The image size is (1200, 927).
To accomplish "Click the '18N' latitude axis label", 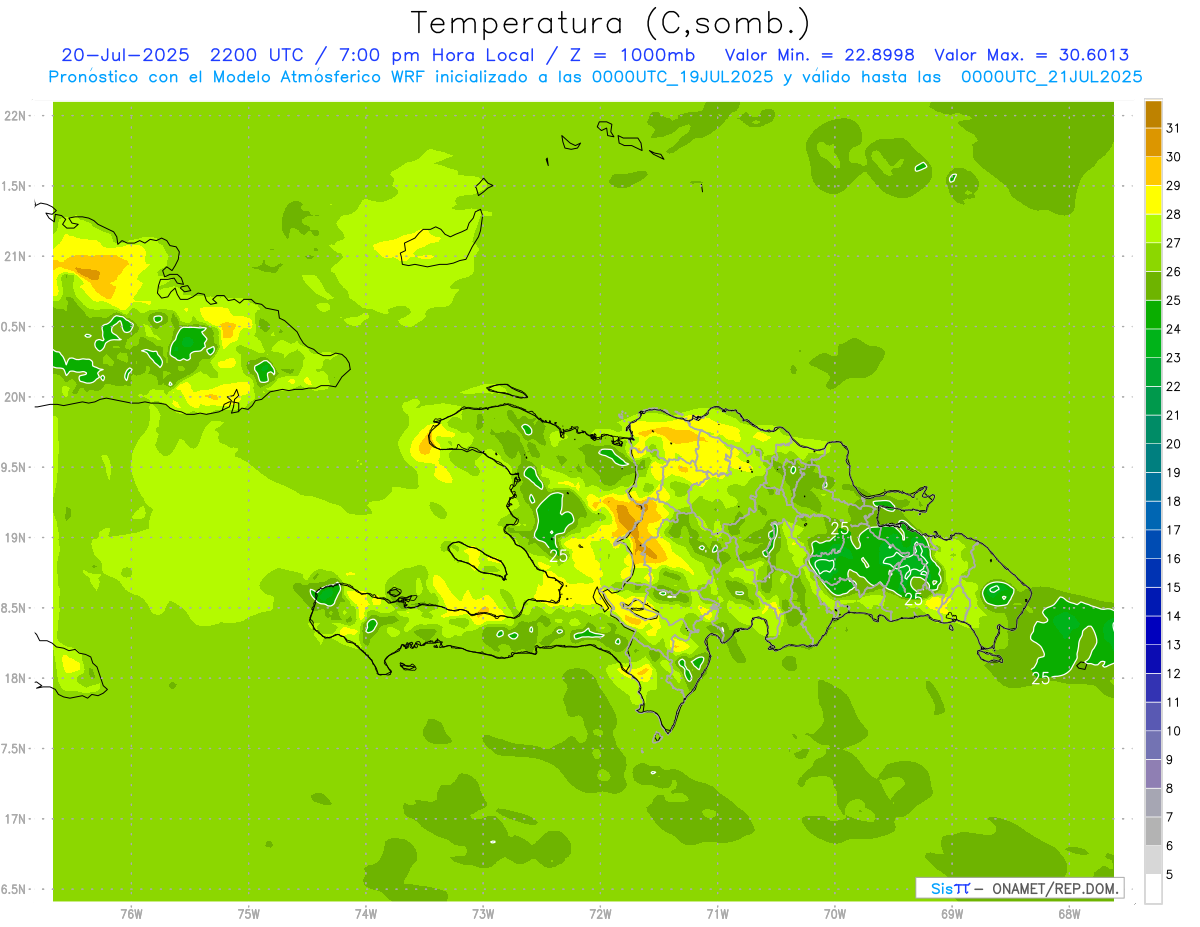I will tap(14, 679).
